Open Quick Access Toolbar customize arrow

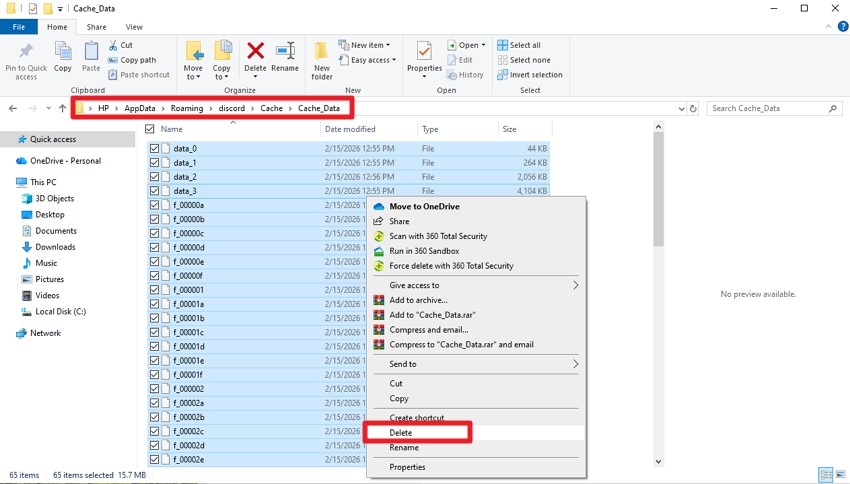tap(60, 9)
